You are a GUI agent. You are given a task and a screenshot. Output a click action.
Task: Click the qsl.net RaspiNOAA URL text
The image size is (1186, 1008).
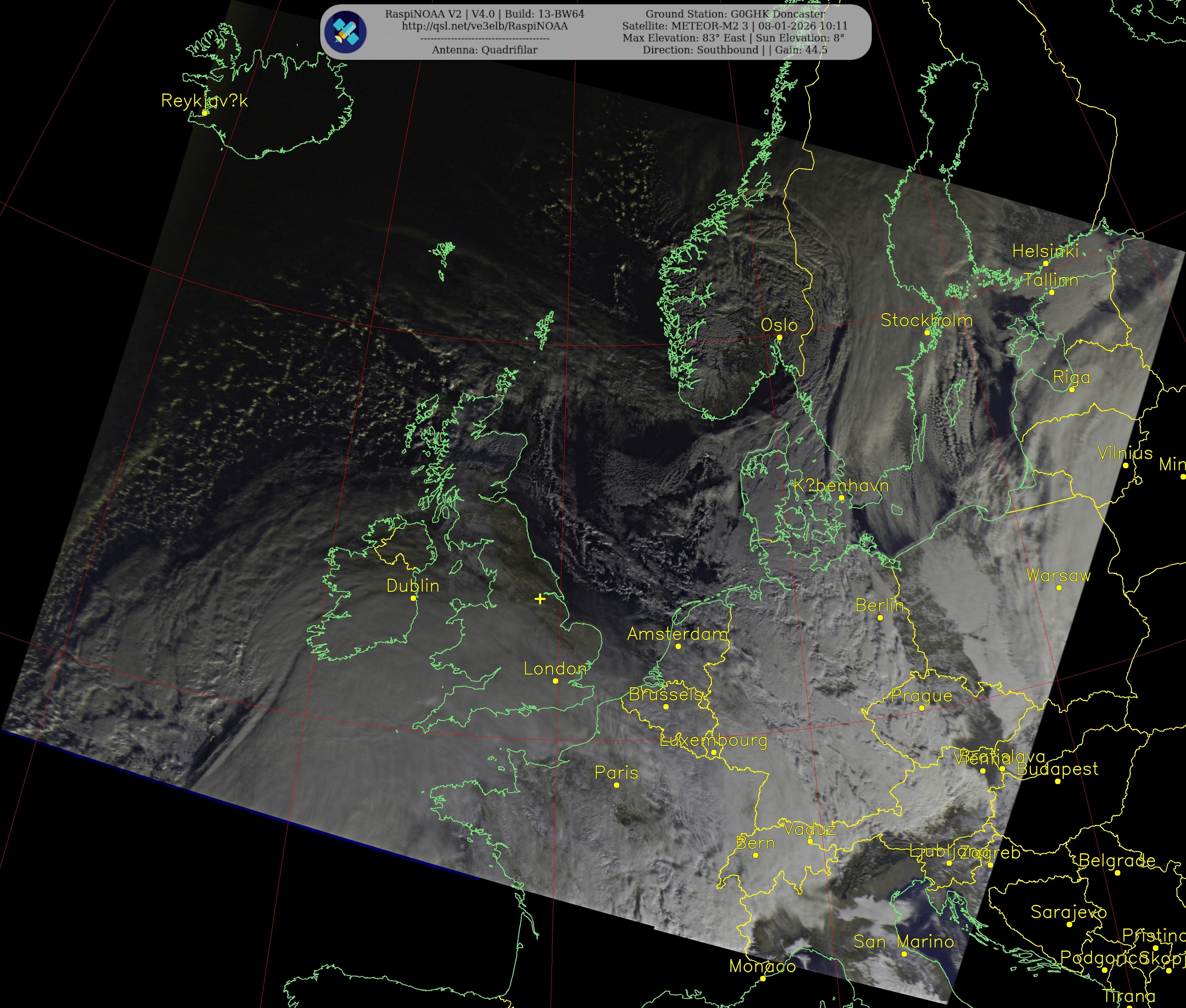pyautogui.click(x=484, y=26)
